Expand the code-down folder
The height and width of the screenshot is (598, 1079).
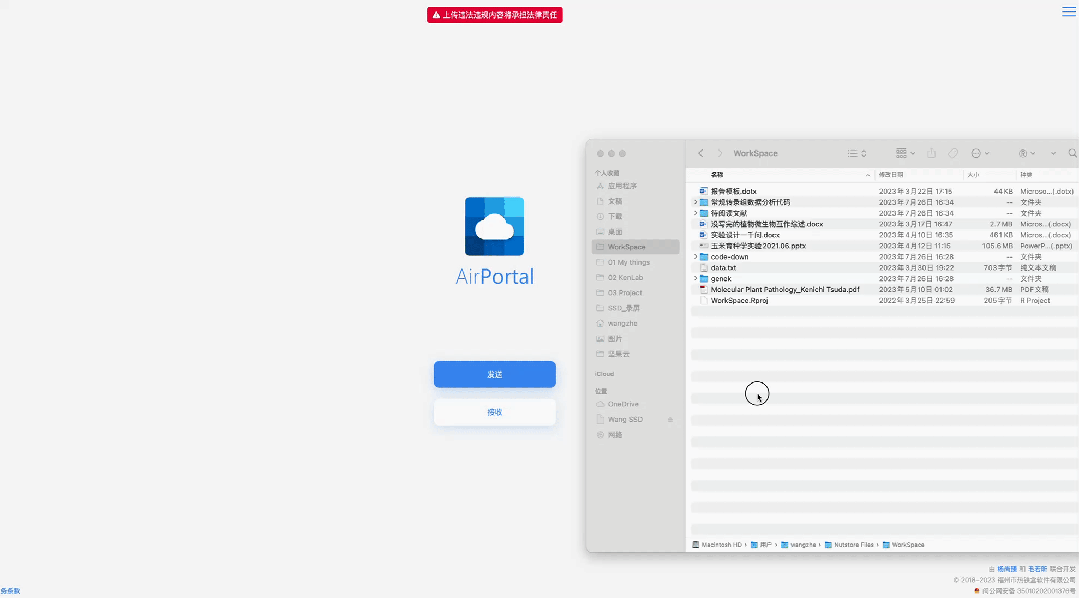tap(696, 256)
